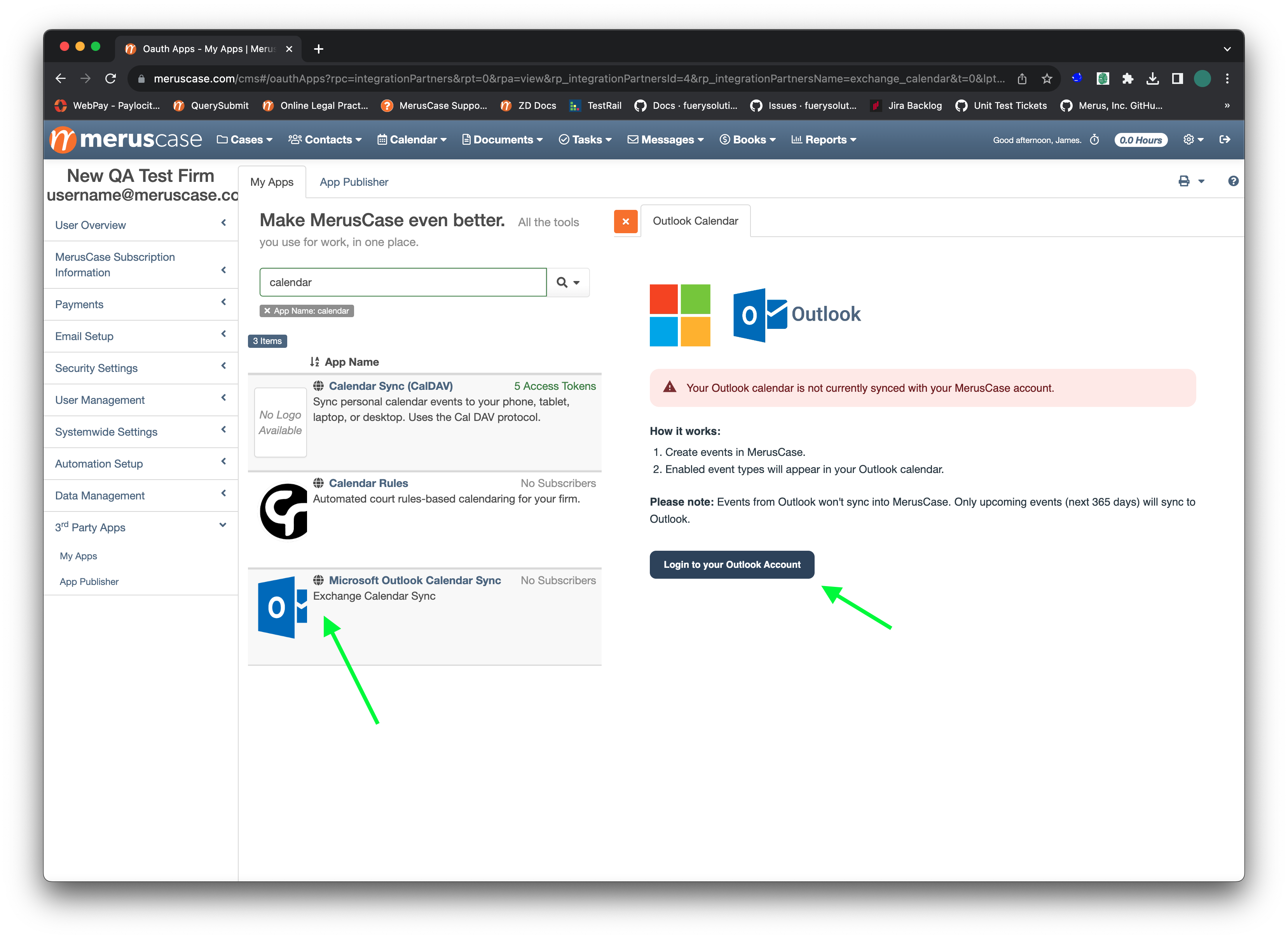Click the 0.0 Hours badge
This screenshot has width=1288, height=939.
(1140, 140)
